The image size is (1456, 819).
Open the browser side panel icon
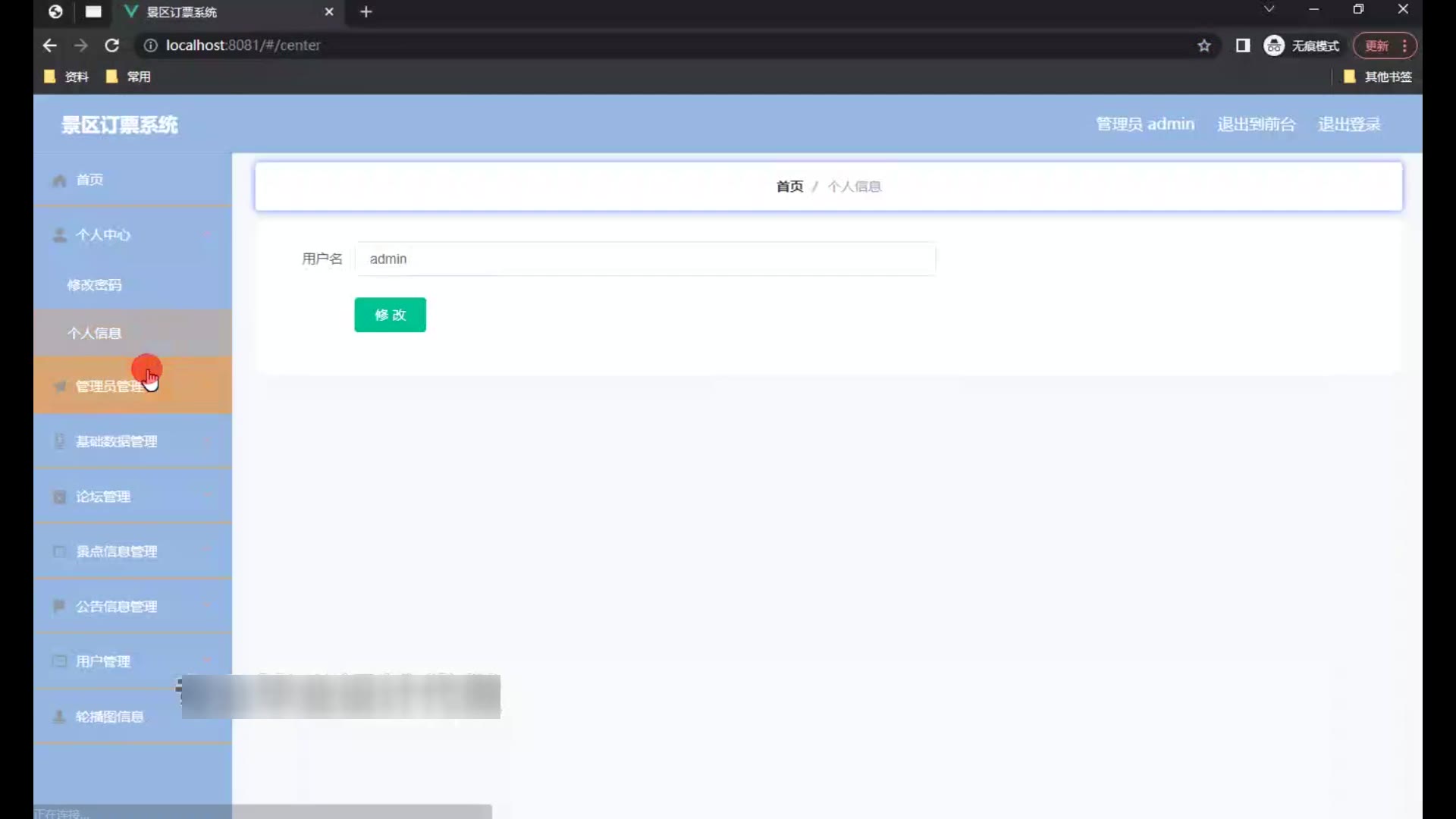[x=1242, y=45]
